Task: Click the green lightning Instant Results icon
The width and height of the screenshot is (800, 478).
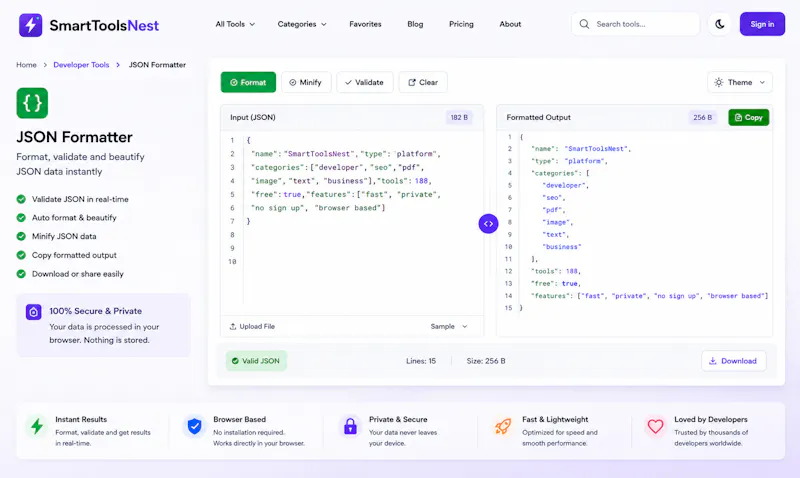Action: click(x=37, y=426)
